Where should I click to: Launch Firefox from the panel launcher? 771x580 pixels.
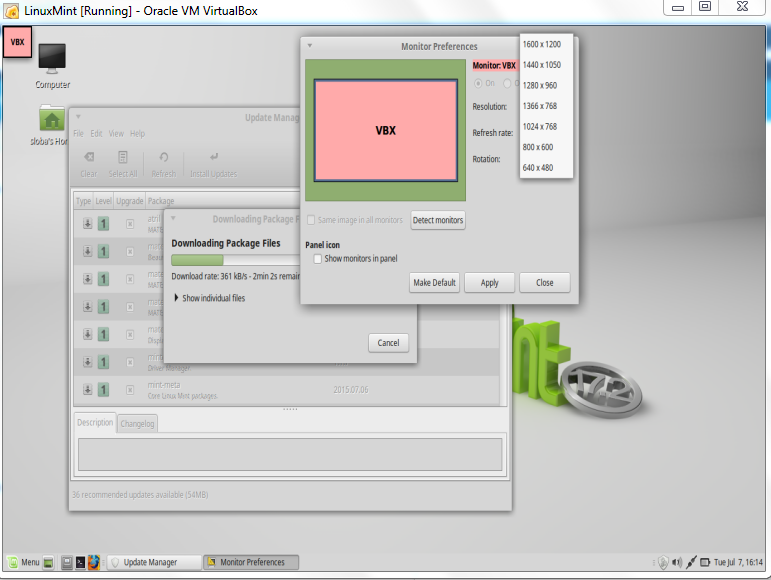pyautogui.click(x=93, y=562)
